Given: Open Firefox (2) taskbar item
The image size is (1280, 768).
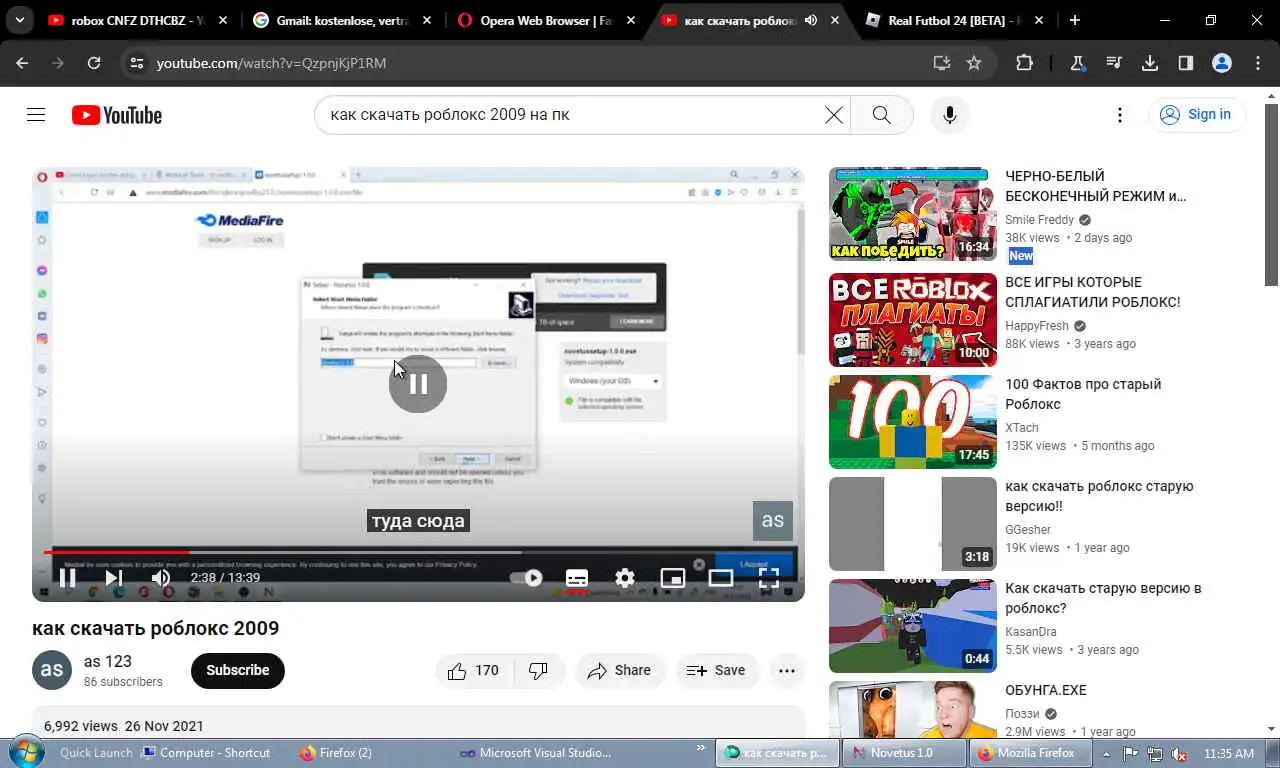Looking at the screenshot, I should (337, 753).
